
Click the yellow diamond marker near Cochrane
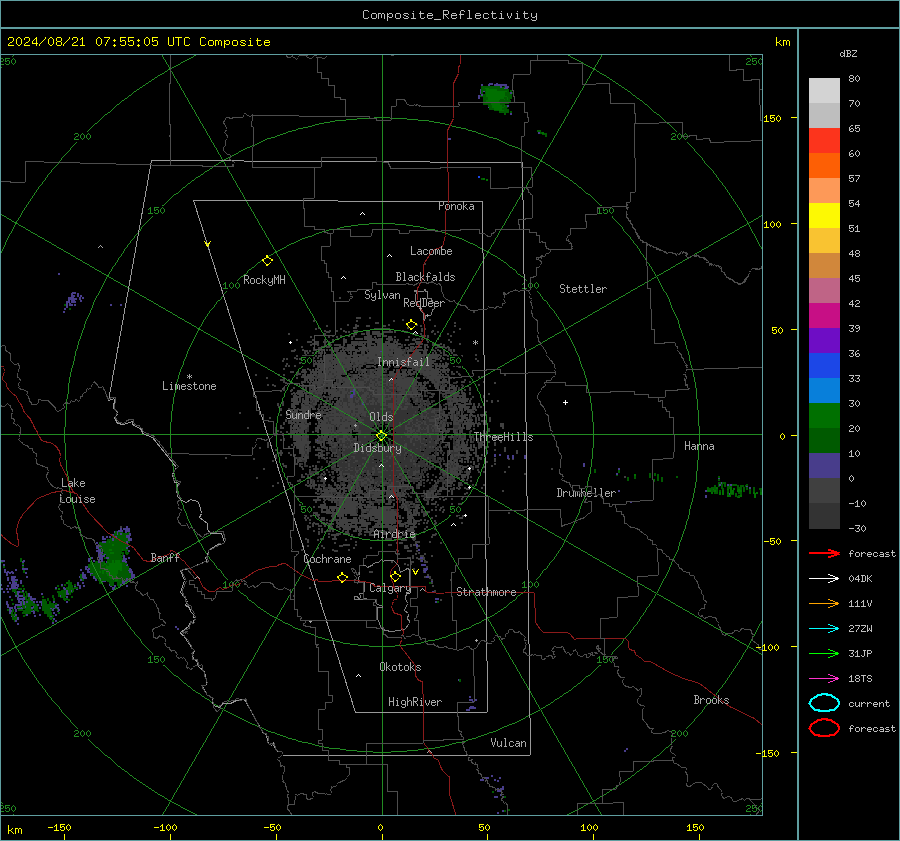(x=342, y=577)
